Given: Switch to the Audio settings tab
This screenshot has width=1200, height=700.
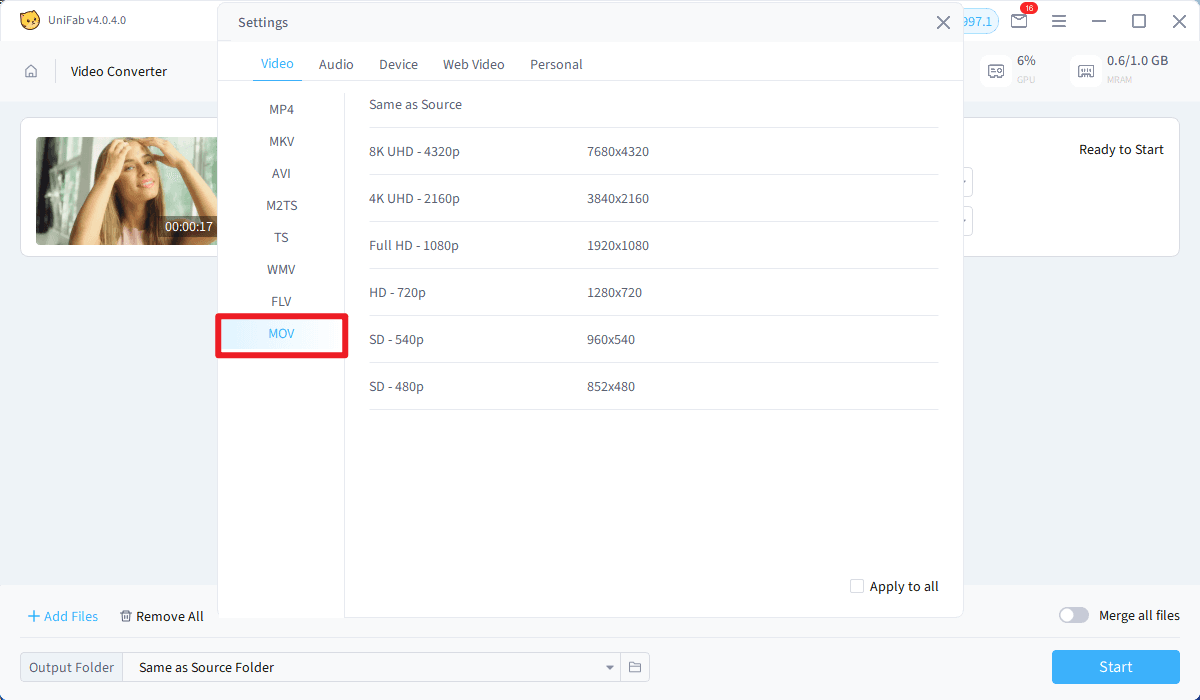Looking at the screenshot, I should point(336,64).
